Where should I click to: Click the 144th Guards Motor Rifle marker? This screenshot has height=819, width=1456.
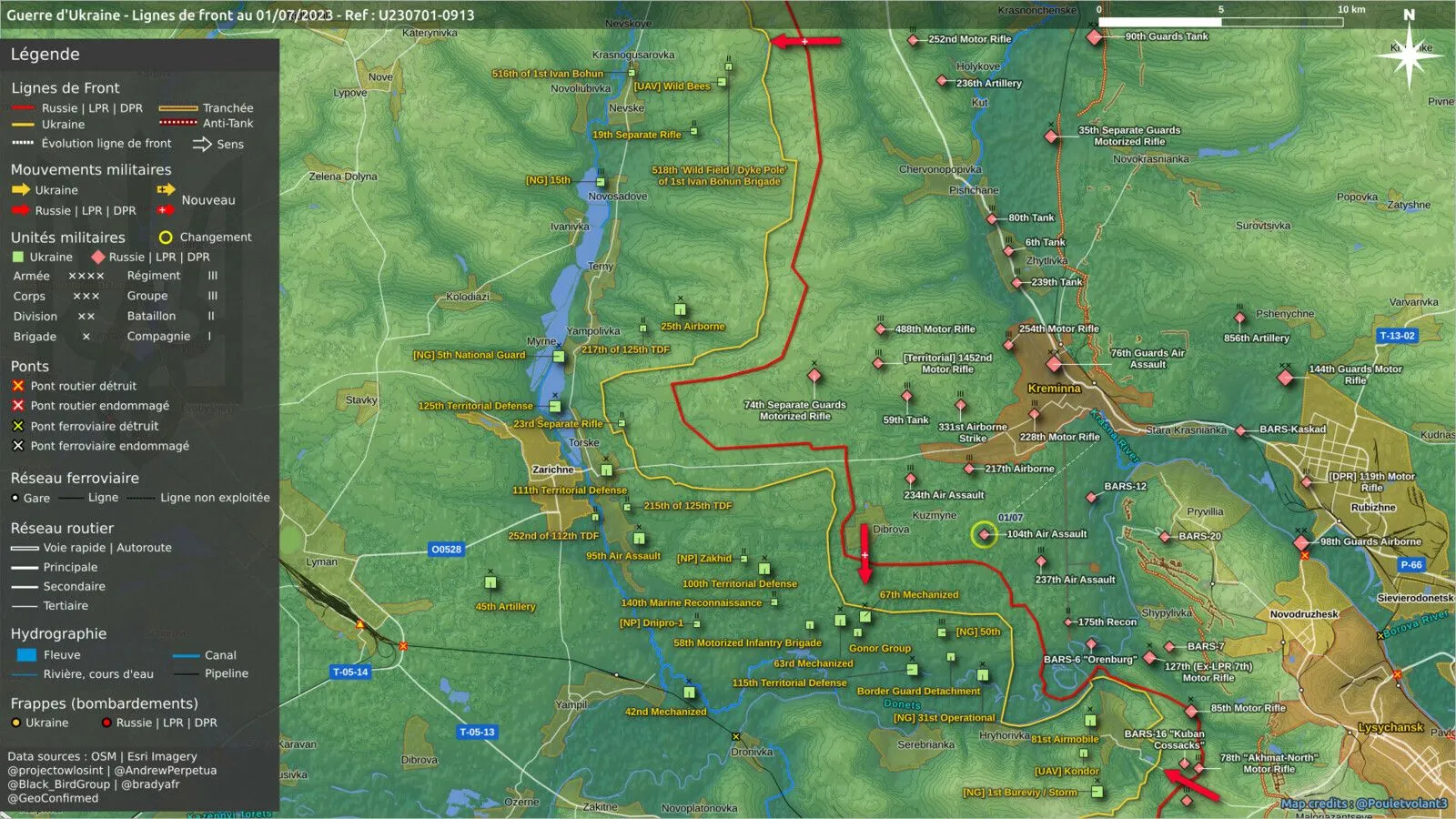tap(1286, 377)
